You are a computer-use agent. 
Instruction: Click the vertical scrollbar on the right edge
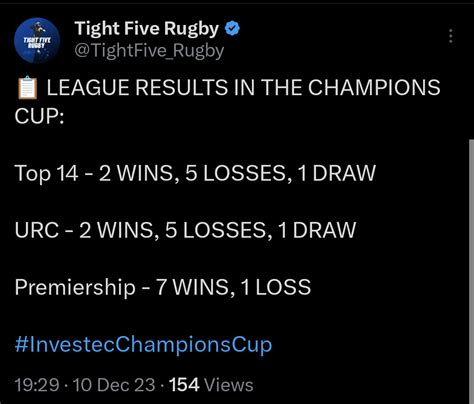[471, 272]
